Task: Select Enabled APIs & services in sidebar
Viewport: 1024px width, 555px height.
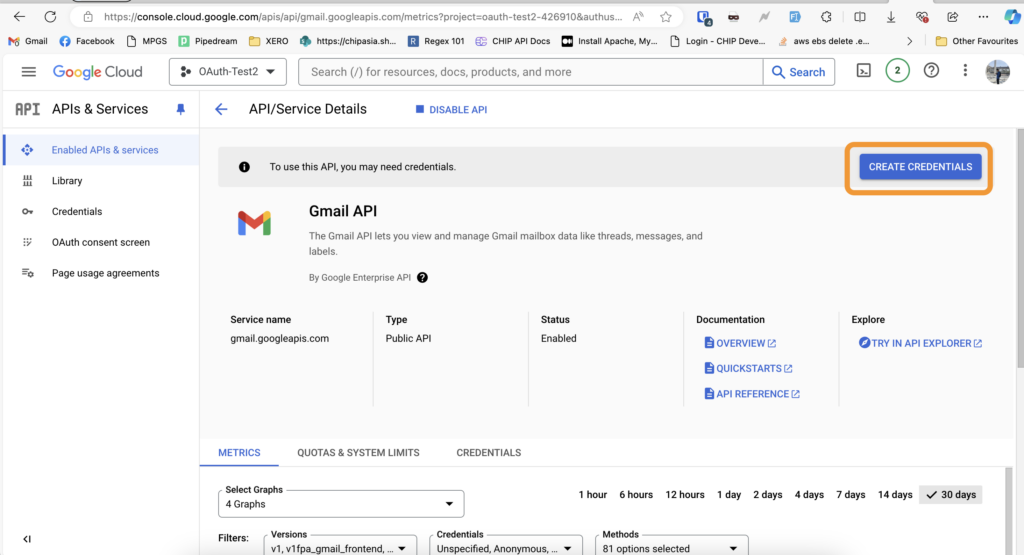Action: (101, 150)
